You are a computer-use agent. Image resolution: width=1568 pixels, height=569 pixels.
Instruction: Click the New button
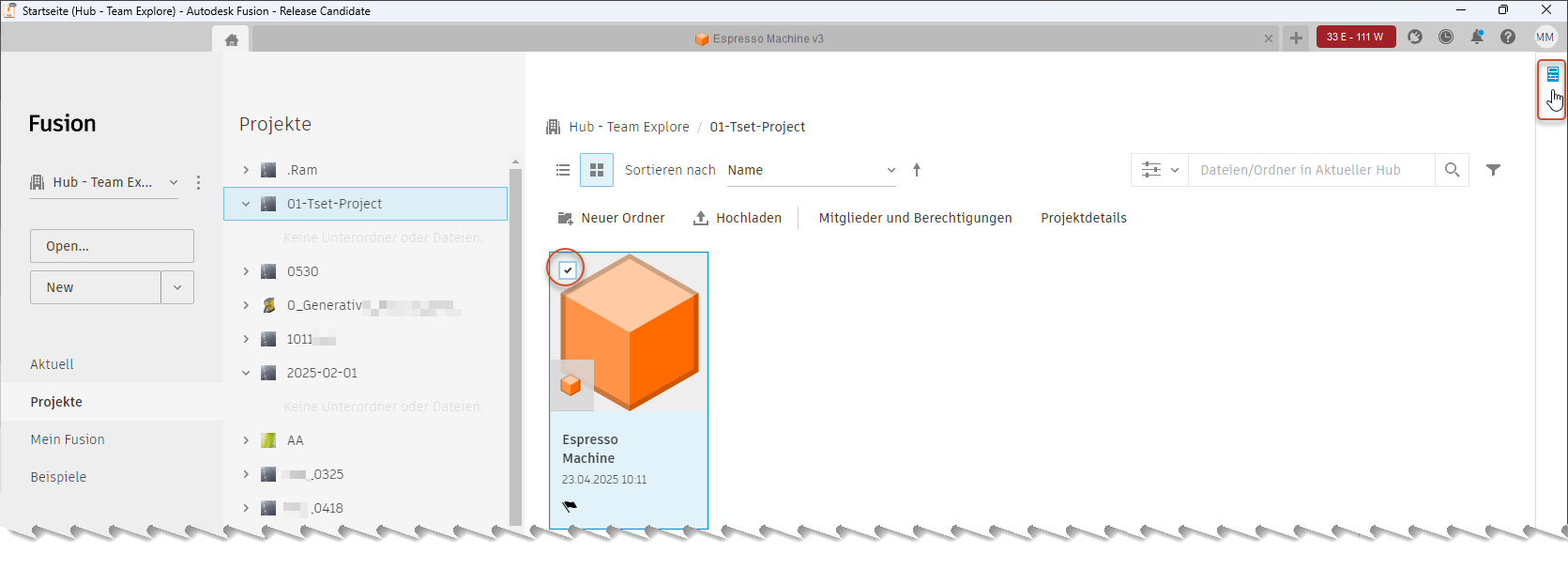[x=96, y=287]
